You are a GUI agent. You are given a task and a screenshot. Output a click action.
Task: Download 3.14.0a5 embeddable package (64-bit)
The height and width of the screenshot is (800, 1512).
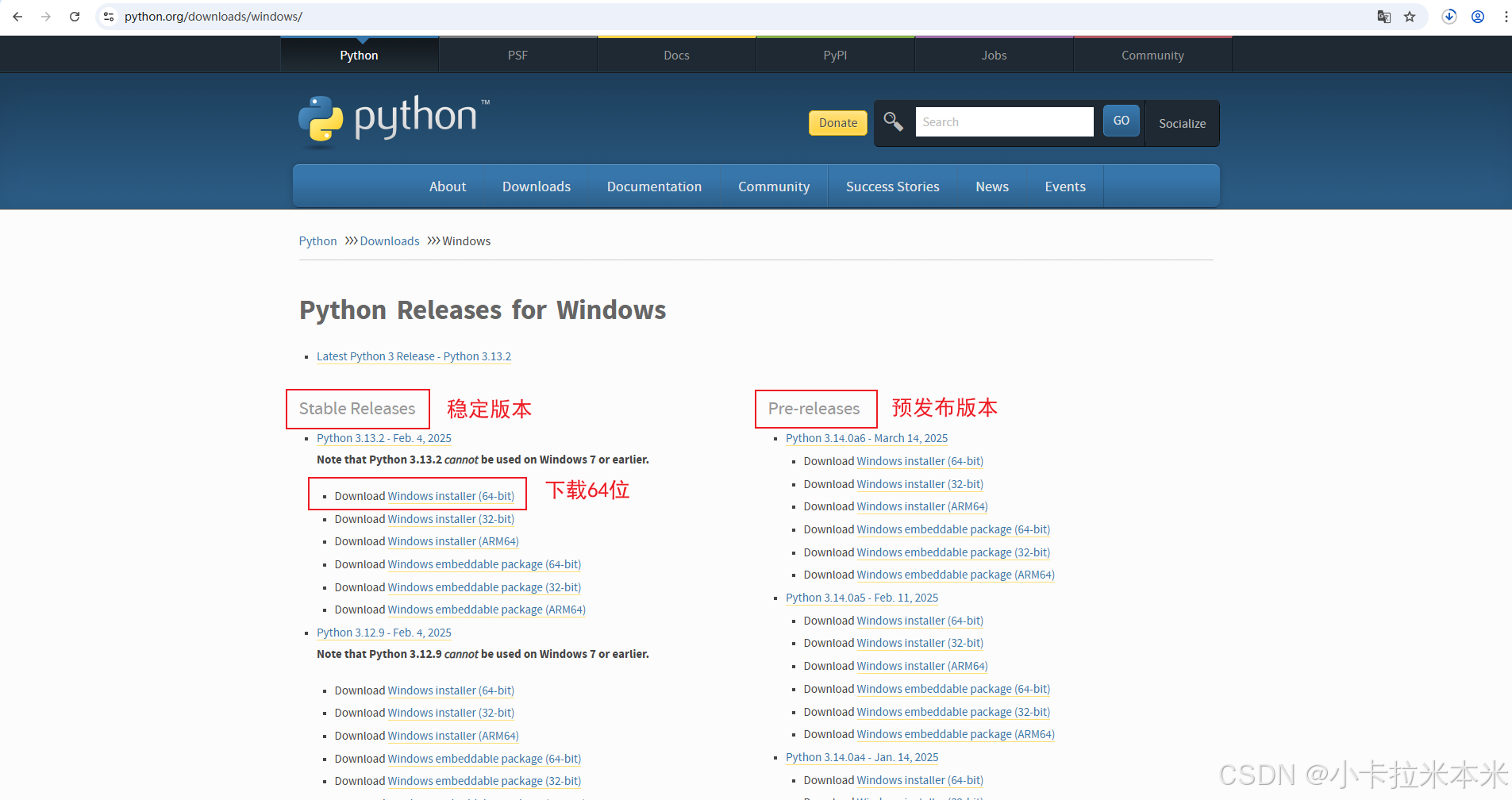[953, 689]
